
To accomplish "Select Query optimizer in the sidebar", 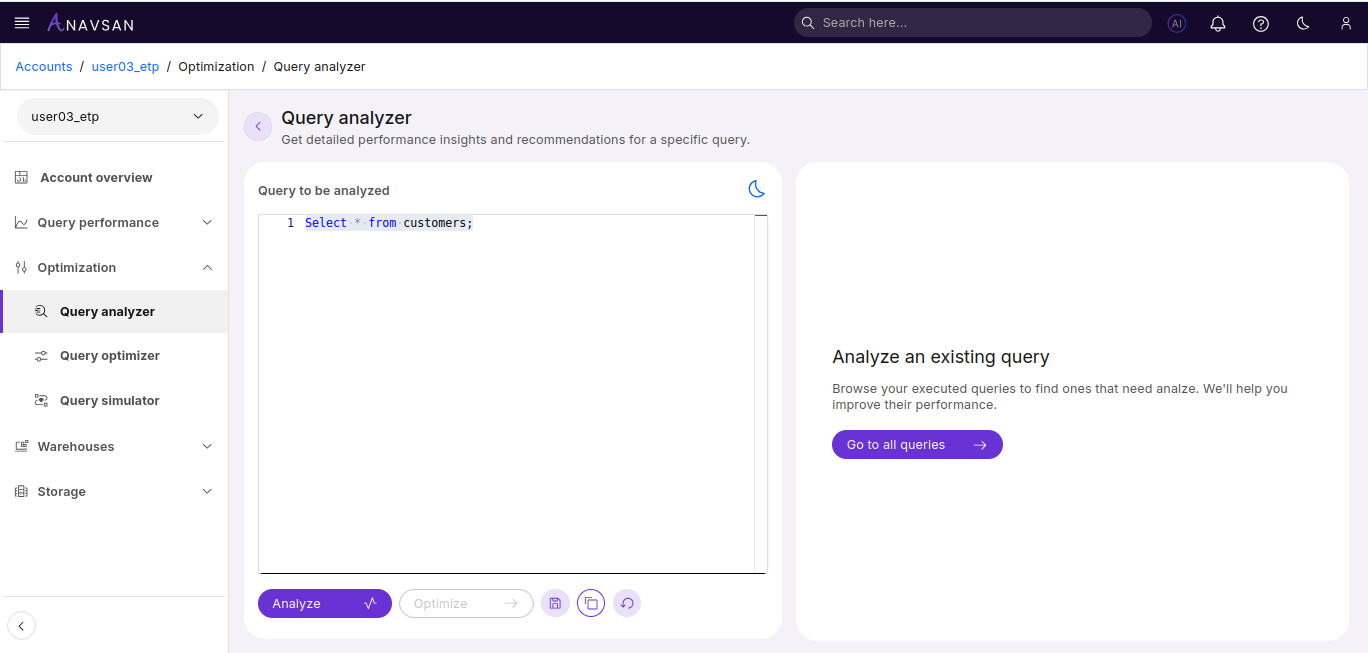I will point(110,355).
